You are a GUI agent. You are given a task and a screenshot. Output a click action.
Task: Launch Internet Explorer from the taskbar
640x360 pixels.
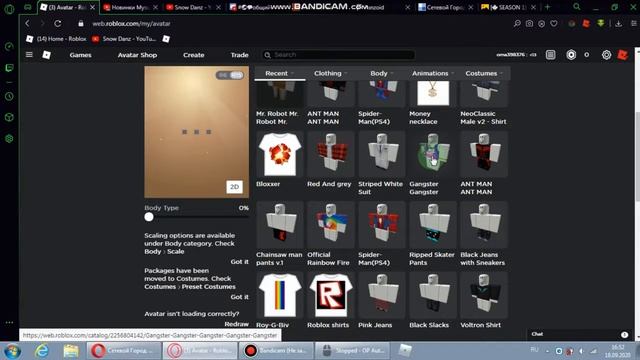[x=42, y=351]
